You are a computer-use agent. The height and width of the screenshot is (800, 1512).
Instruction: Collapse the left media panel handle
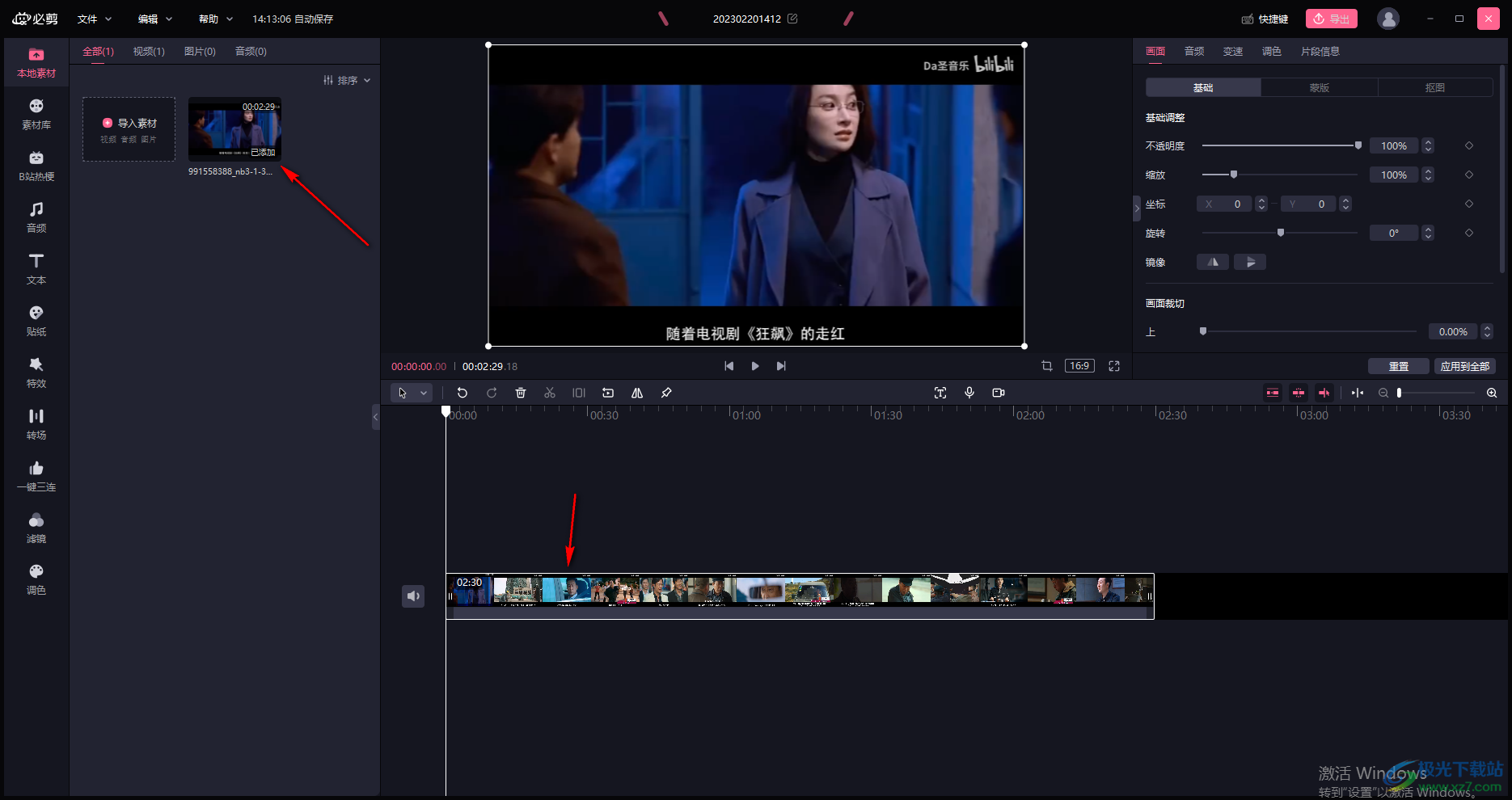pos(376,417)
